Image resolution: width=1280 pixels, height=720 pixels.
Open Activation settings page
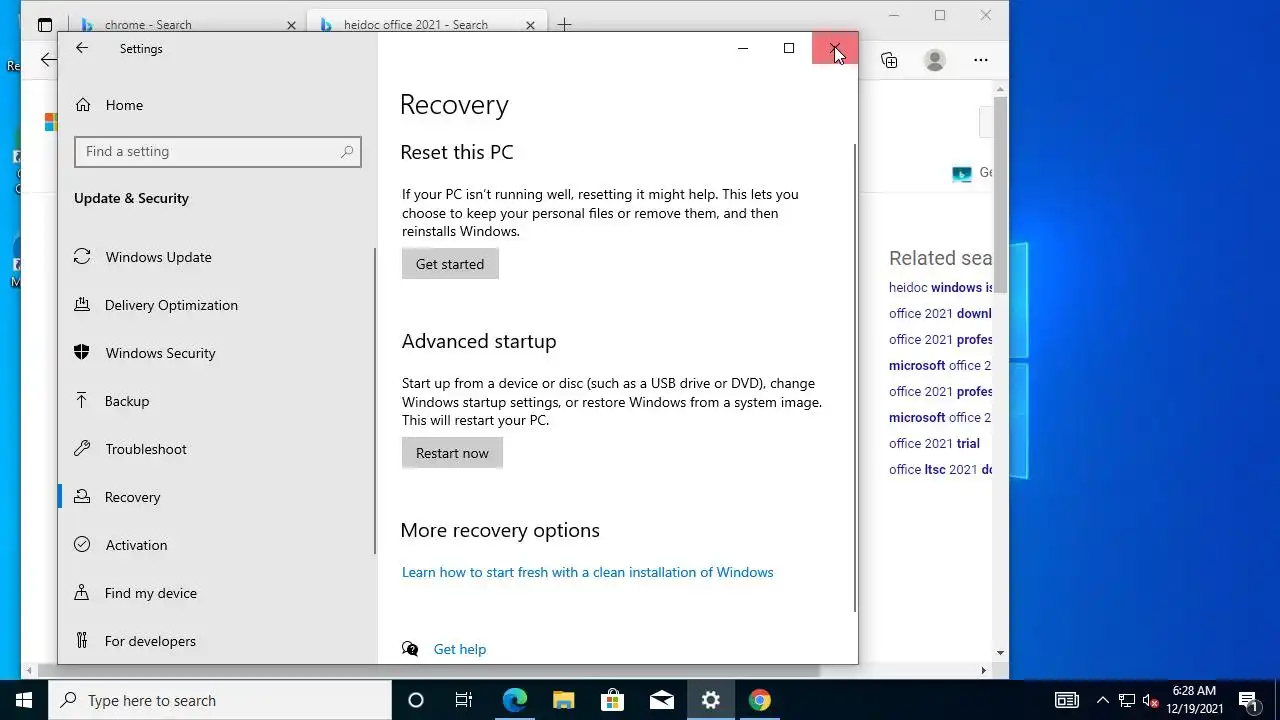click(x=136, y=545)
